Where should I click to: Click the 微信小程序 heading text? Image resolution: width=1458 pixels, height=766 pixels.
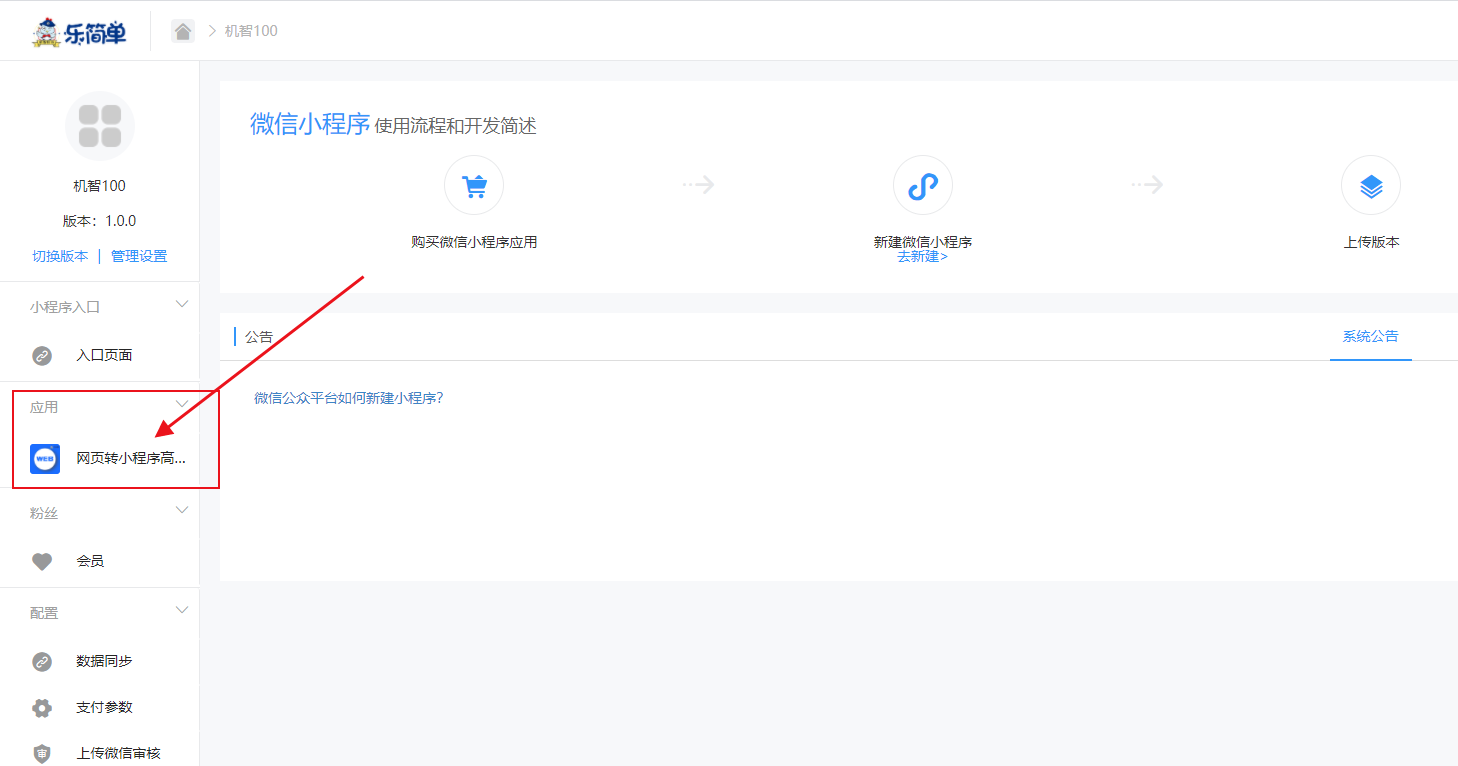[x=310, y=124]
